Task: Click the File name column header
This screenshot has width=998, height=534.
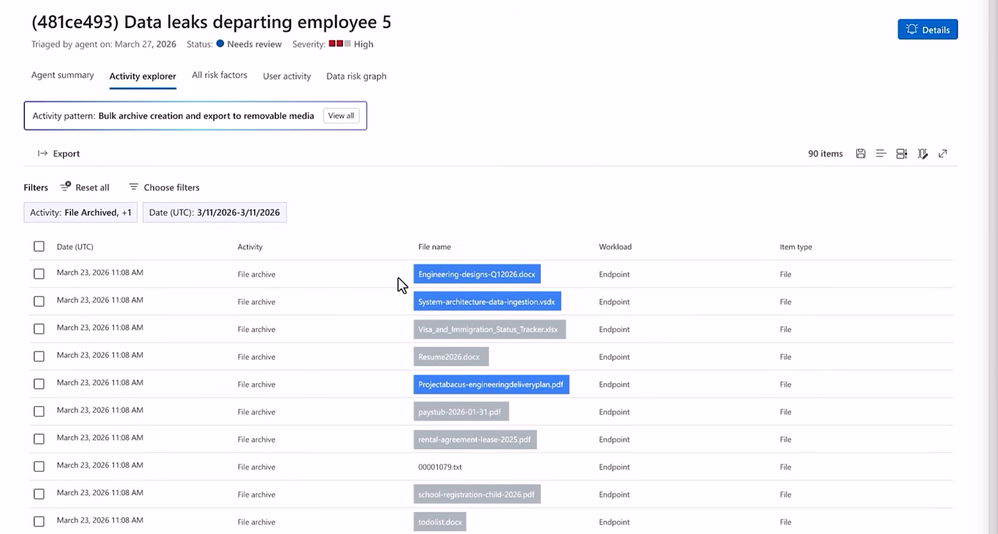Action: coord(434,247)
